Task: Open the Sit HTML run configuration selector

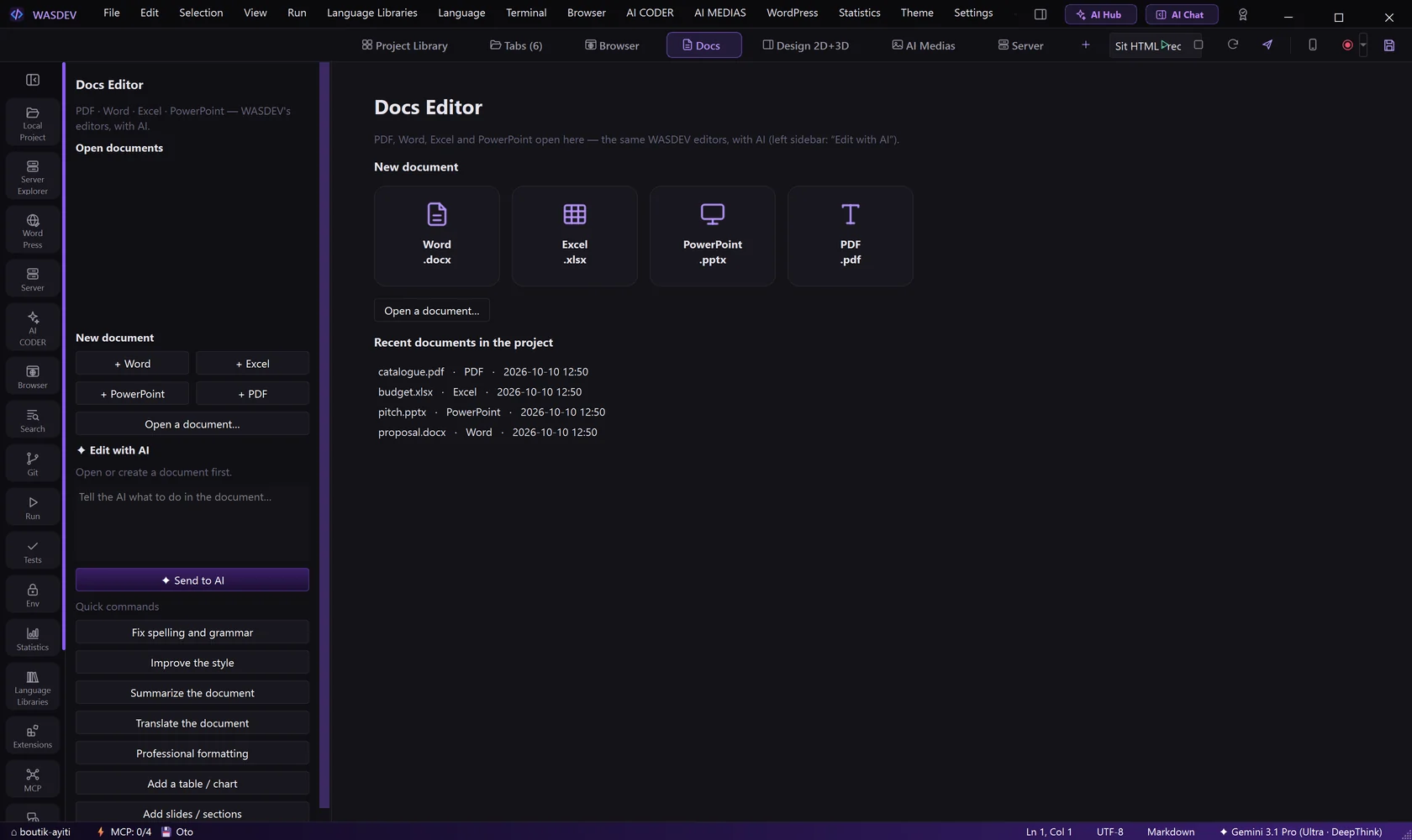Action: (1148, 45)
